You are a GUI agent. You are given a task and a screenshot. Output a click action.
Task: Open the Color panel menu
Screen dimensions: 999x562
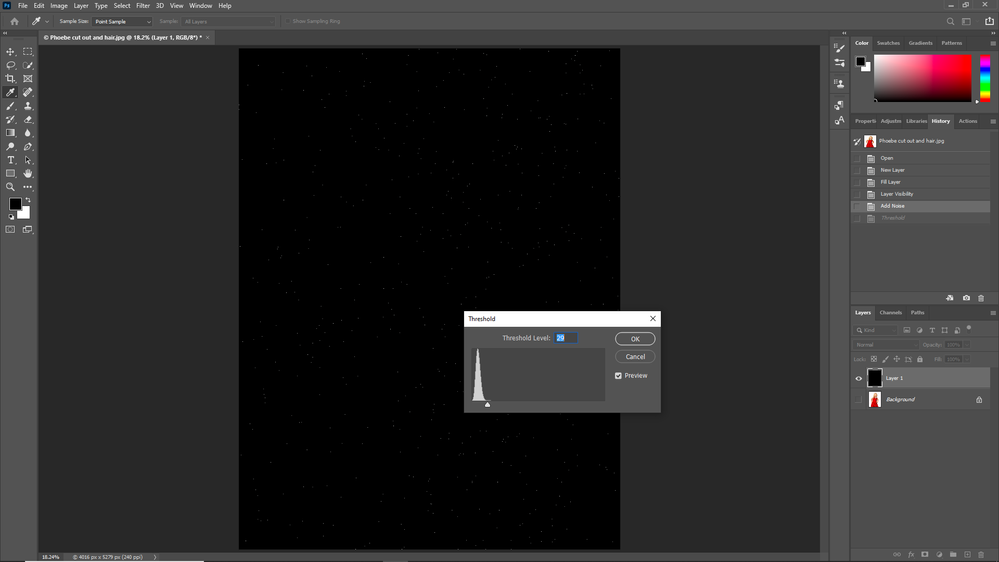pos(993,43)
